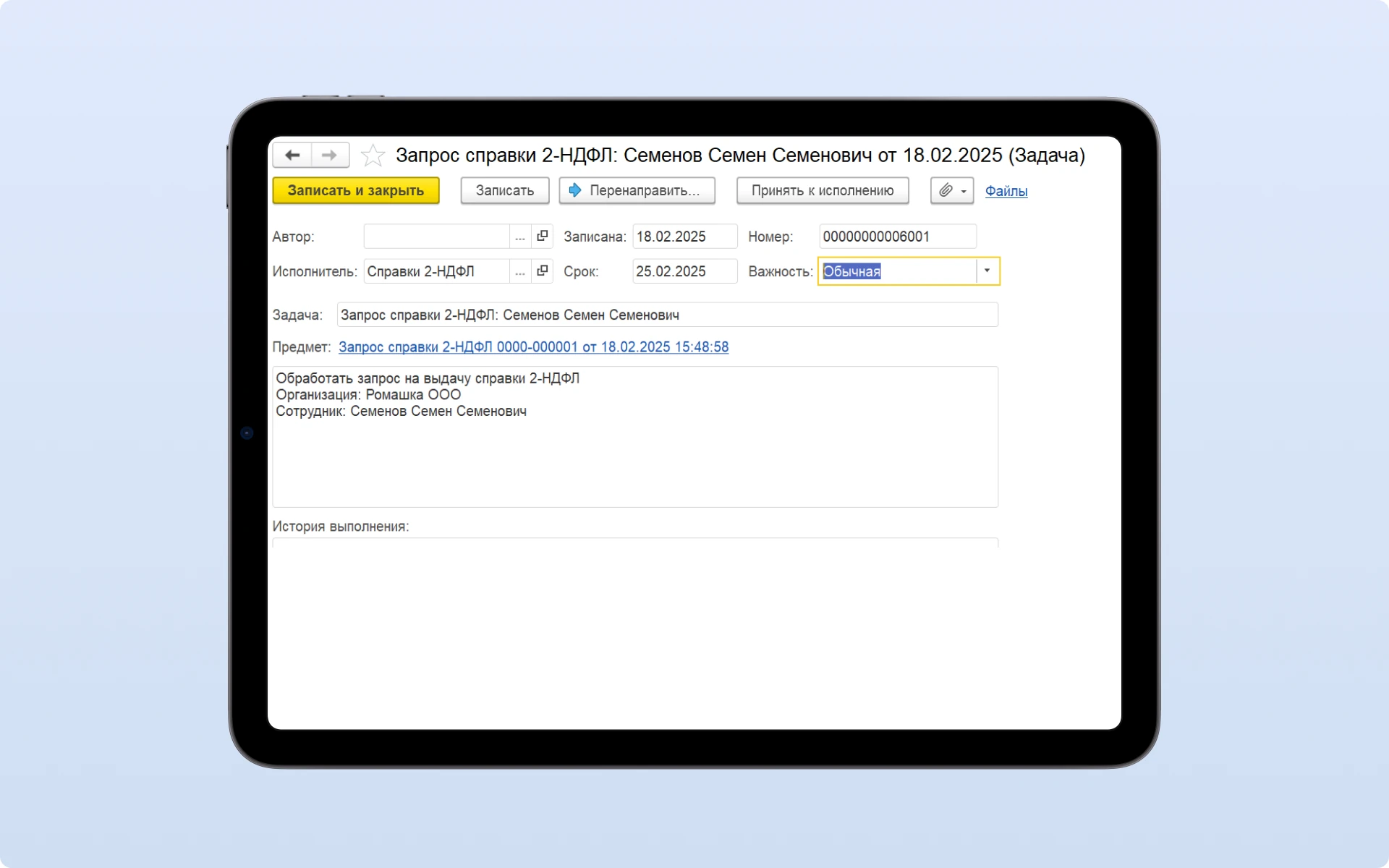Screen dimensions: 1389x868
Task: Click into the task description text area
Action: (634, 456)
